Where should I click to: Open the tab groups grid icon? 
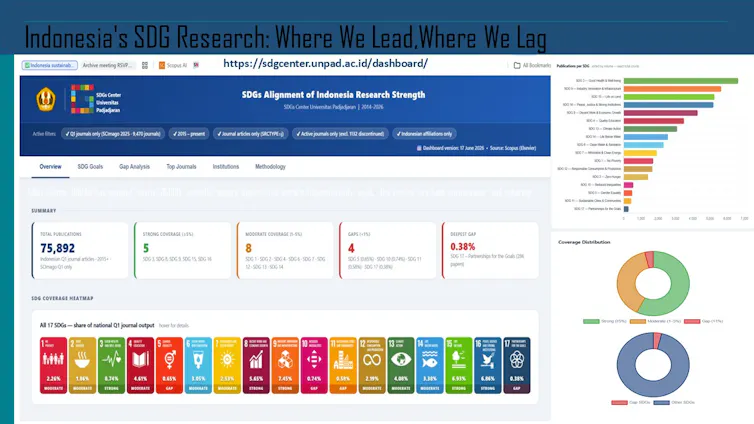point(145,65)
